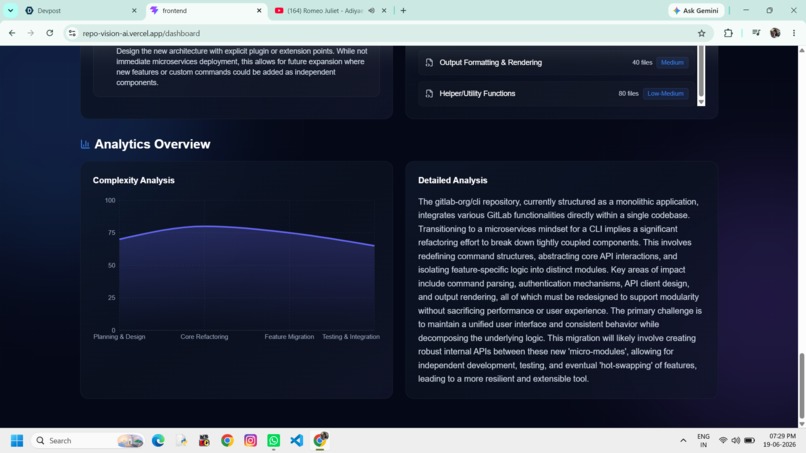Mute the YouTube tab audio icon
806x453 pixels.
(371, 10)
